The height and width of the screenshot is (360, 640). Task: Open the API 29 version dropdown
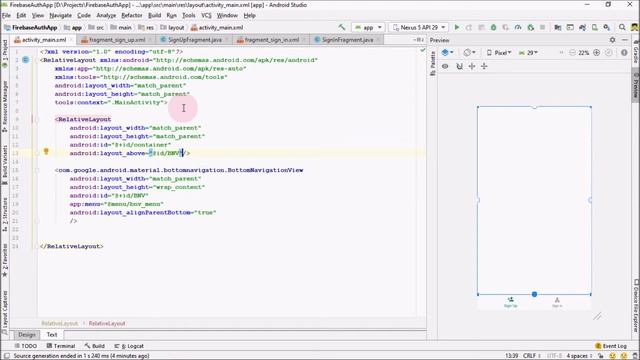click(528, 53)
